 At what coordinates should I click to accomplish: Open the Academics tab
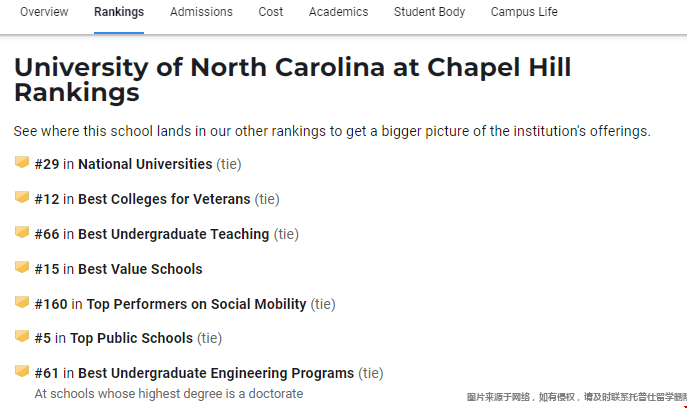(338, 12)
